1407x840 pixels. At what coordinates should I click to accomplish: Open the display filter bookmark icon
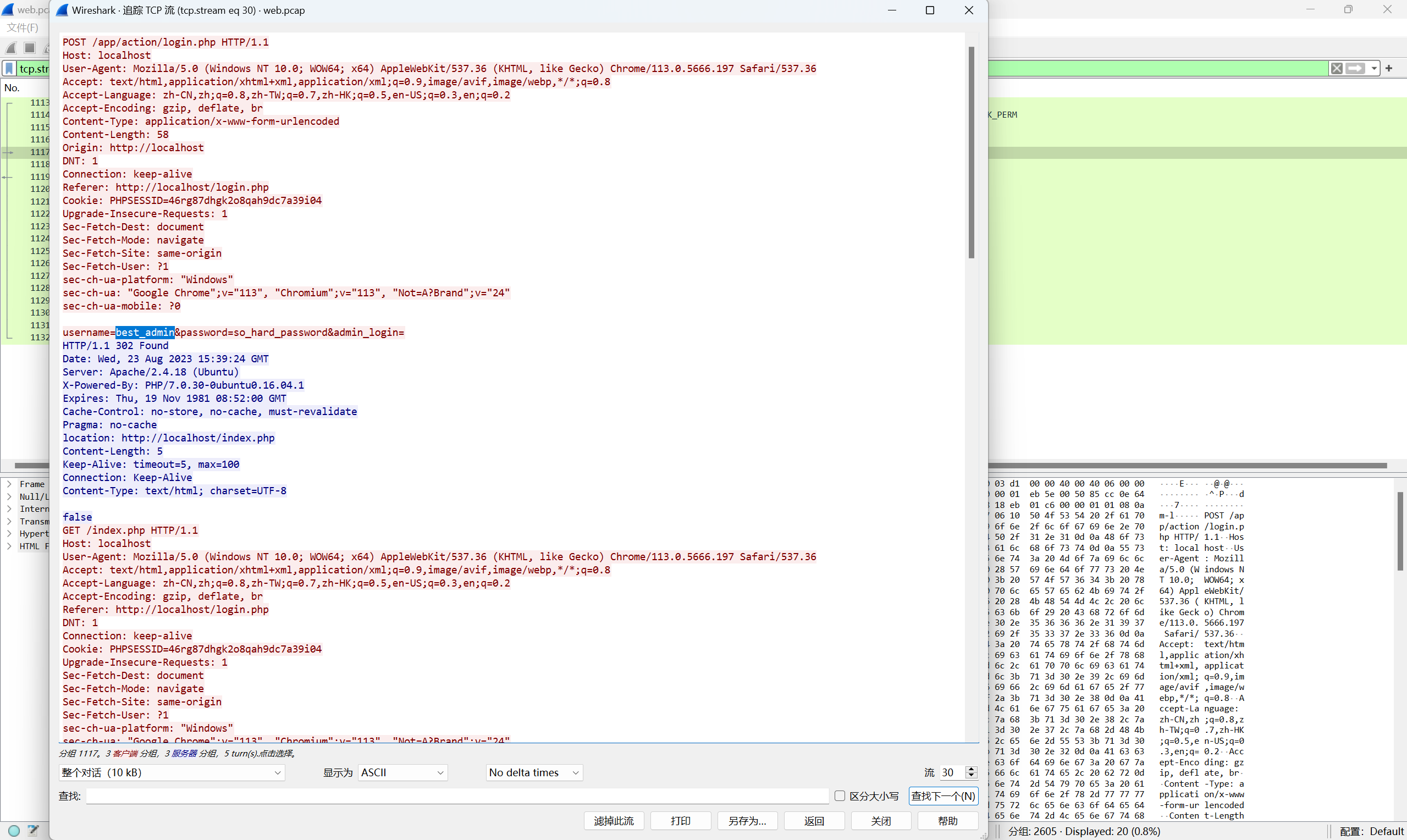point(9,69)
